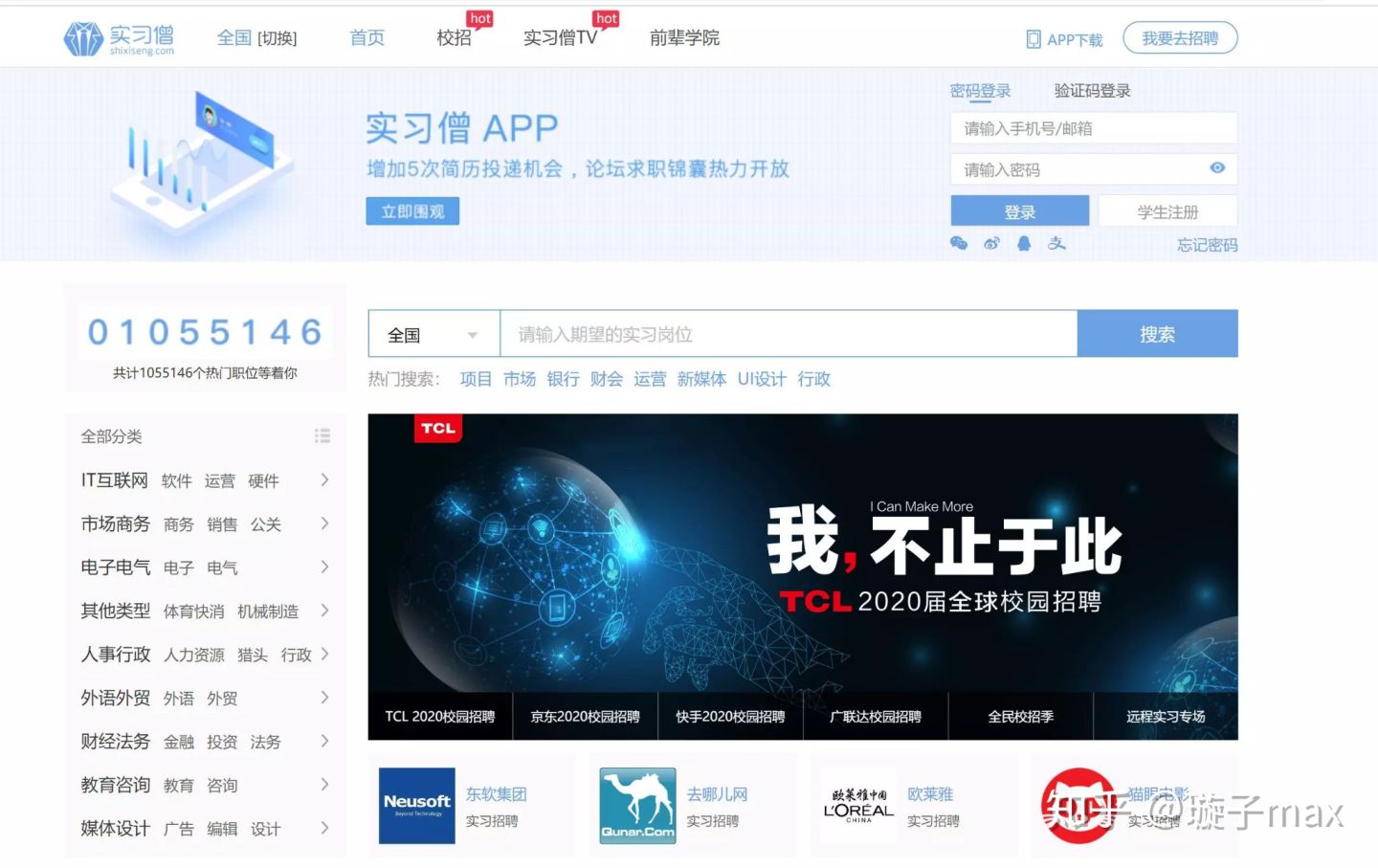Screen dimensions: 1378x868
Task: Click the Weibo login icon
Action: pos(991,244)
